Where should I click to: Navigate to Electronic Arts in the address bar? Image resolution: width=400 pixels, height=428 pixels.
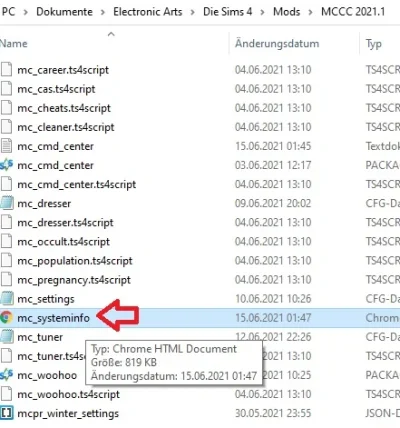(x=148, y=12)
